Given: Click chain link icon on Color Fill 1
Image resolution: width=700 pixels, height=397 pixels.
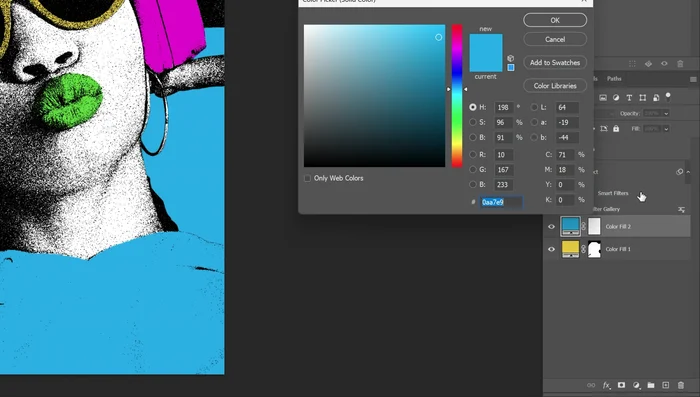Looking at the screenshot, I should click(x=583, y=249).
